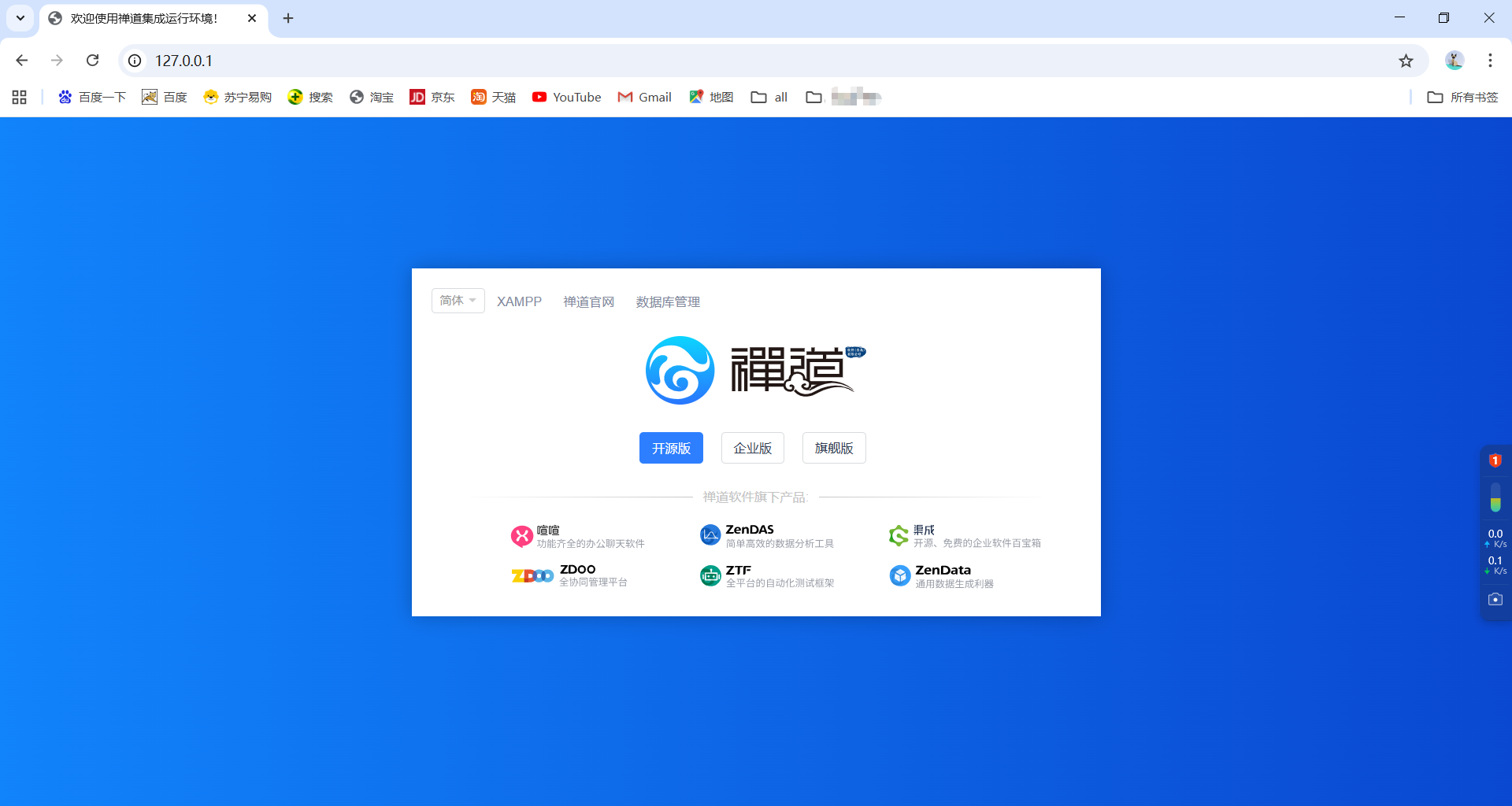Viewport: 1512px width, 806px height.
Task: Click description 全平台的自动化测试框架
Action: 780,583
